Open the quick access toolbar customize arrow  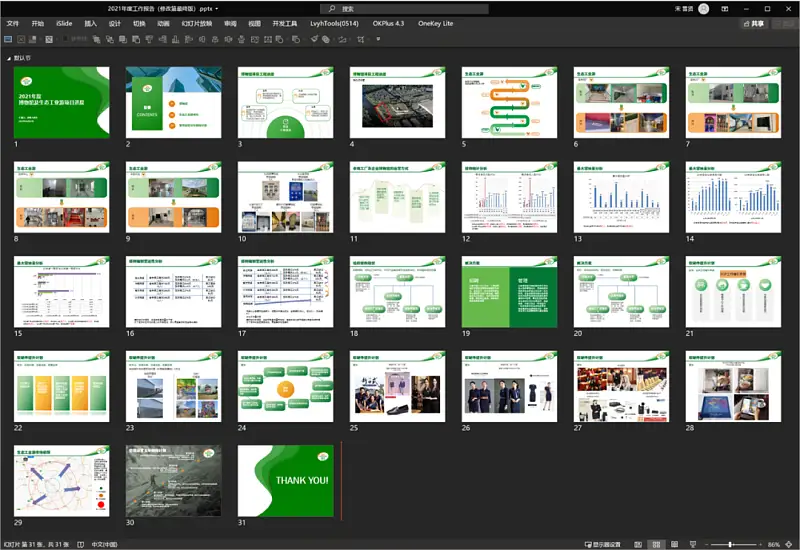point(378,39)
